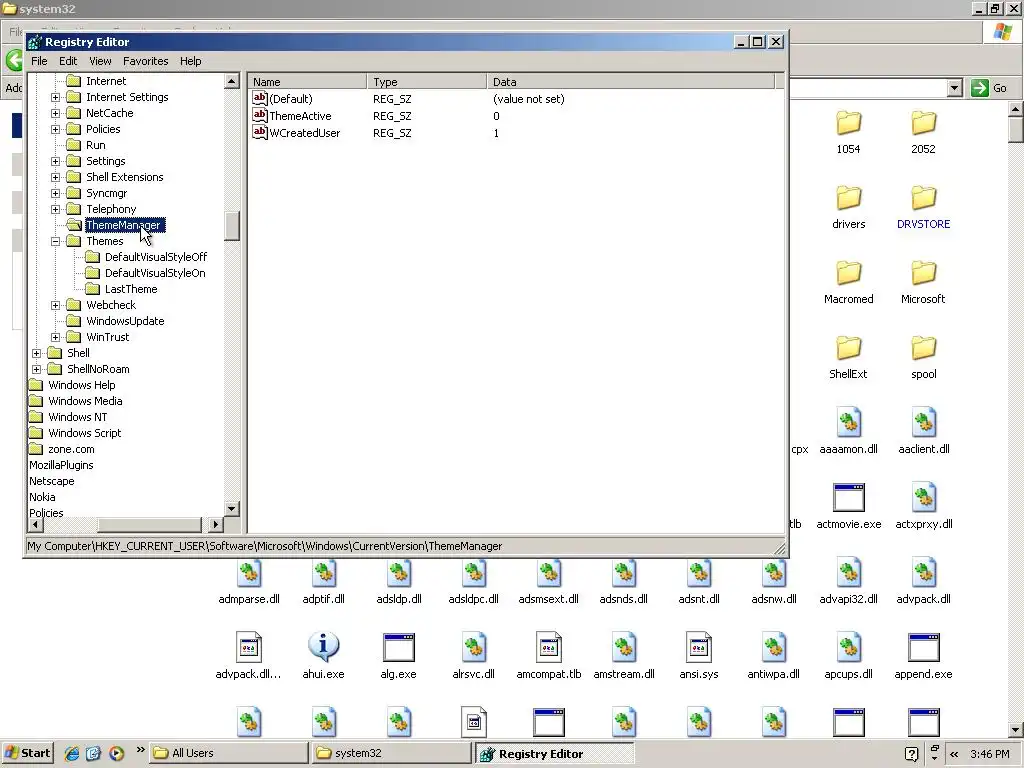Viewport: 1024px width, 768px height.
Task: Expand the Shell Extensions key
Action: 56,177
